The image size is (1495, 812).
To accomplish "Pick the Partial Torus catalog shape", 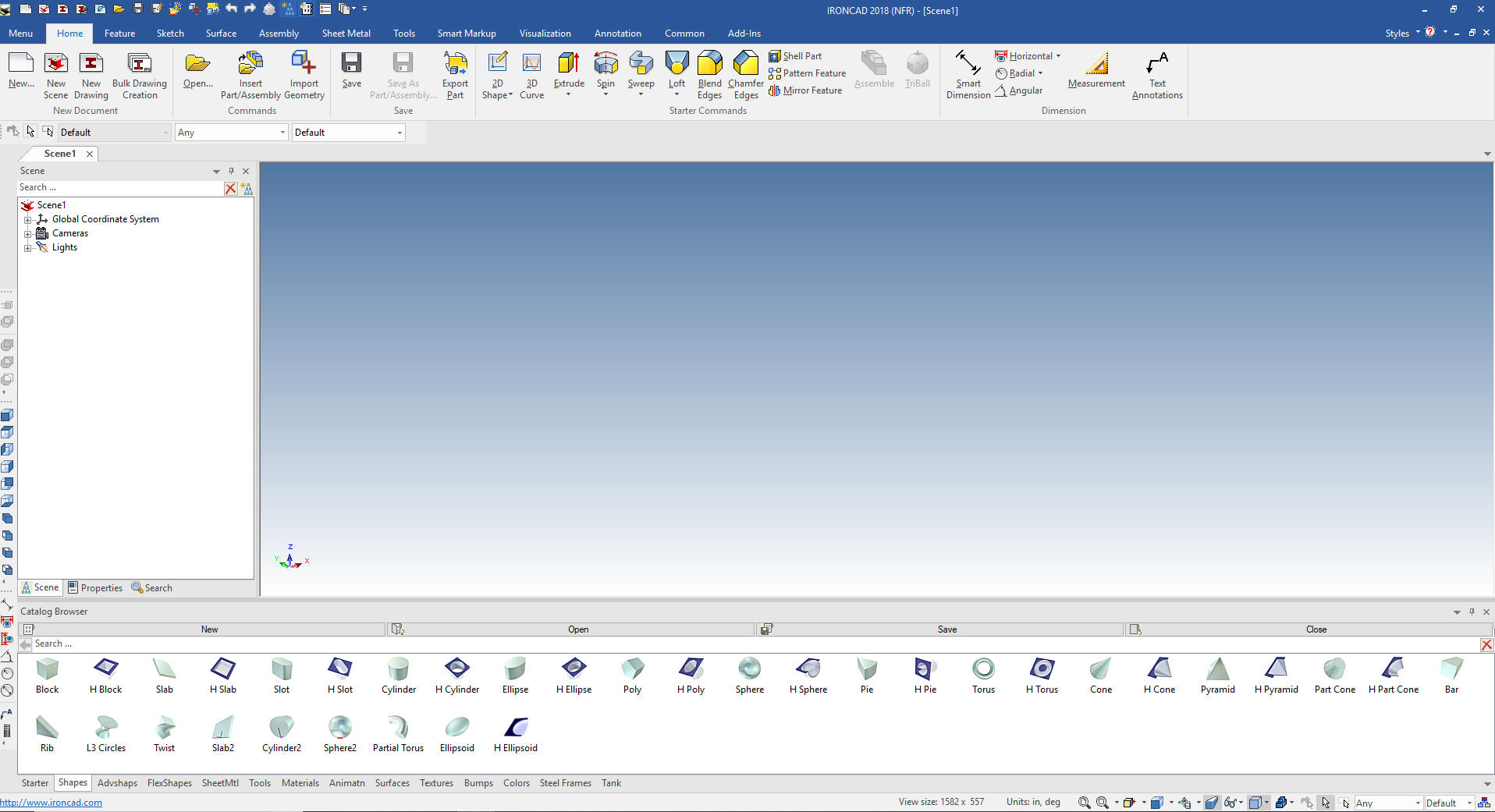I will (398, 734).
